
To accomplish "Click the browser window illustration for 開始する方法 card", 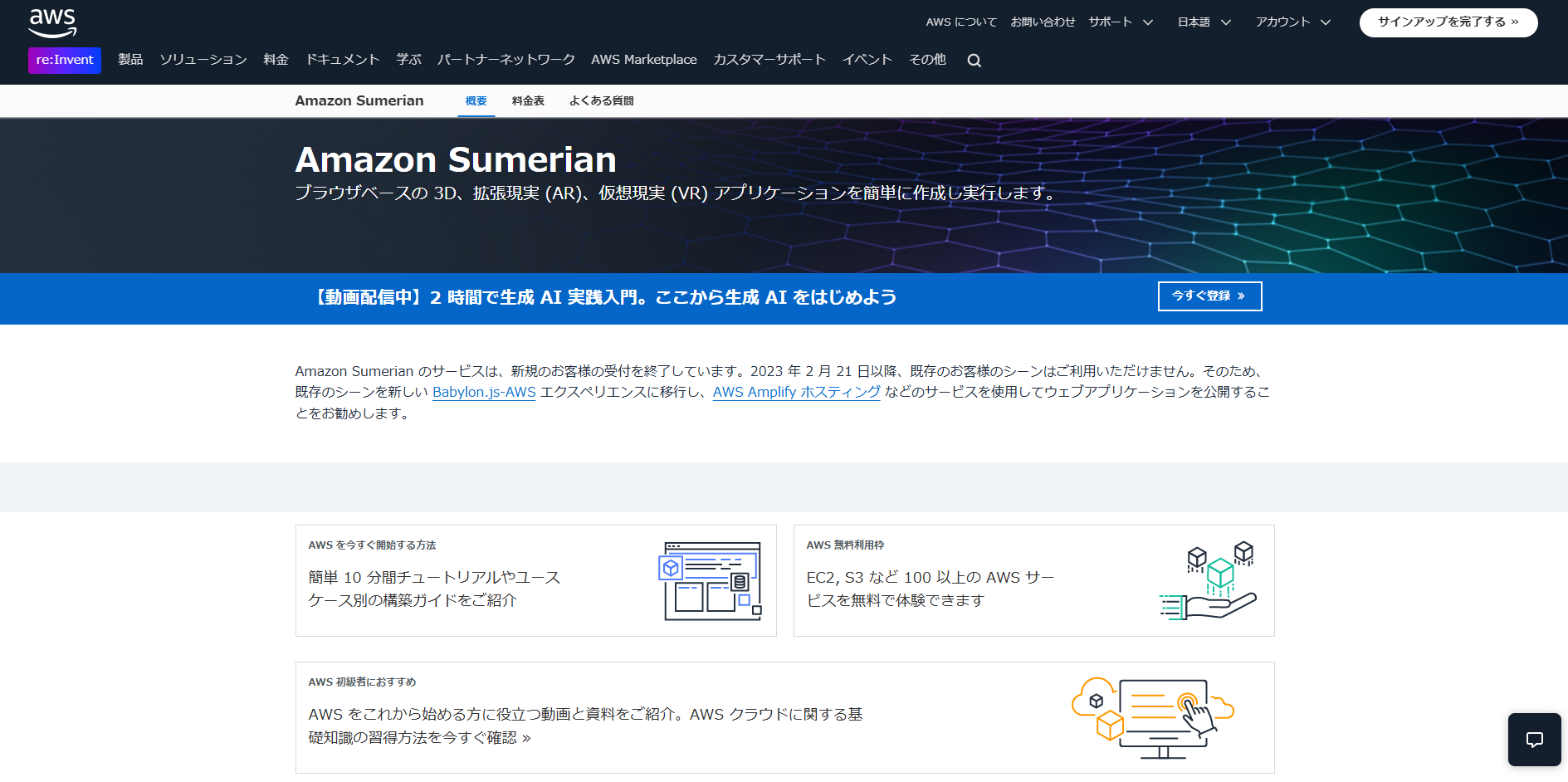I will coord(711,579).
